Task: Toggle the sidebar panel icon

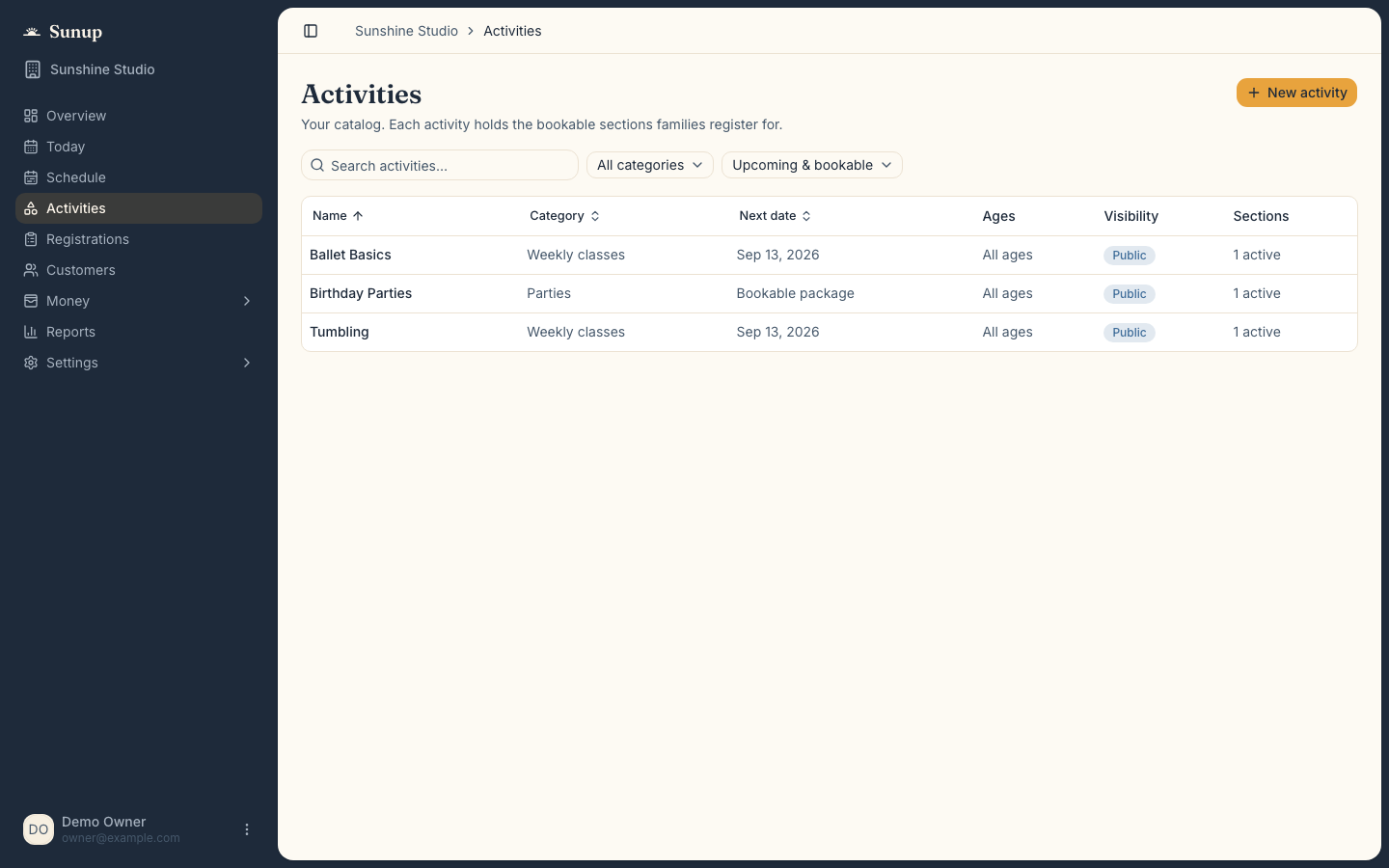Action: coord(311,31)
